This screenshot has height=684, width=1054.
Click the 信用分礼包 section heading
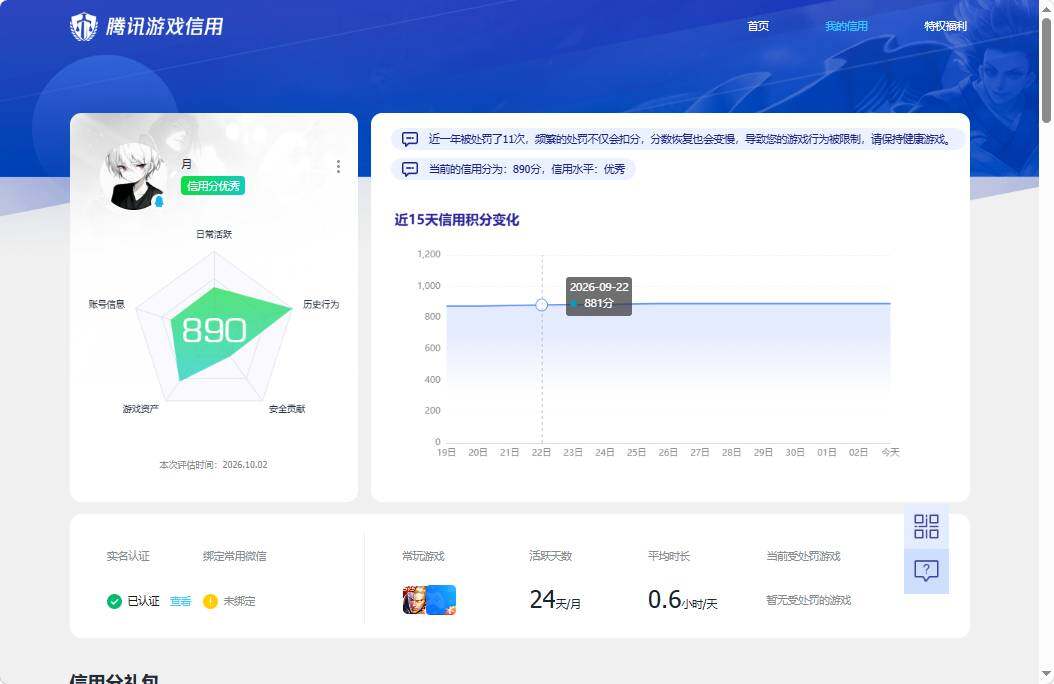[114, 677]
